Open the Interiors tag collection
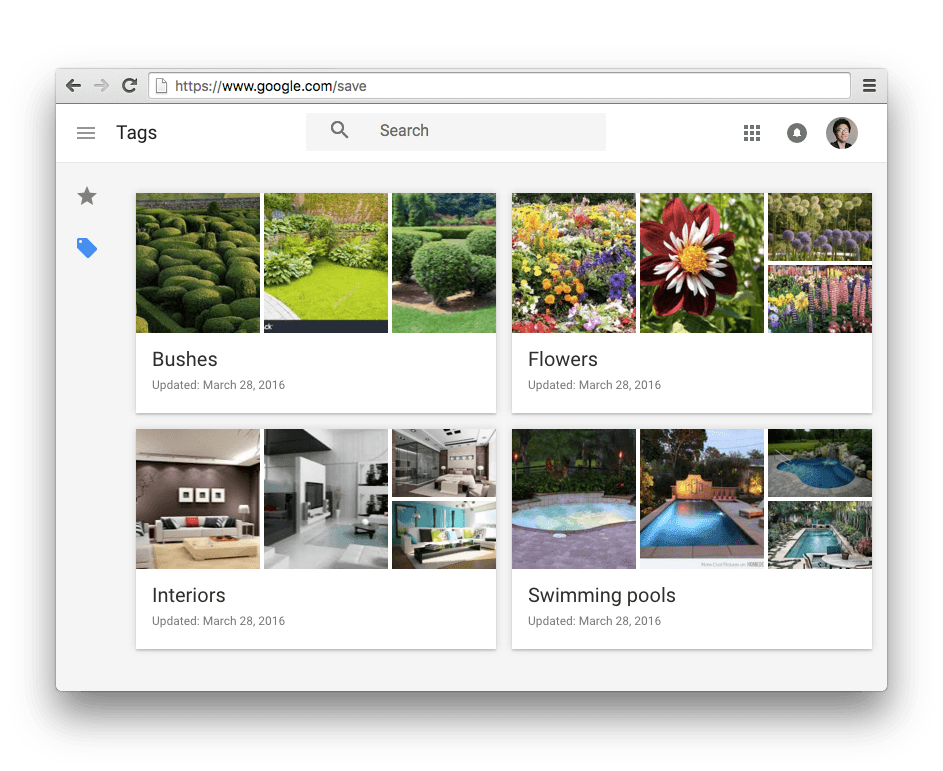 [189, 596]
